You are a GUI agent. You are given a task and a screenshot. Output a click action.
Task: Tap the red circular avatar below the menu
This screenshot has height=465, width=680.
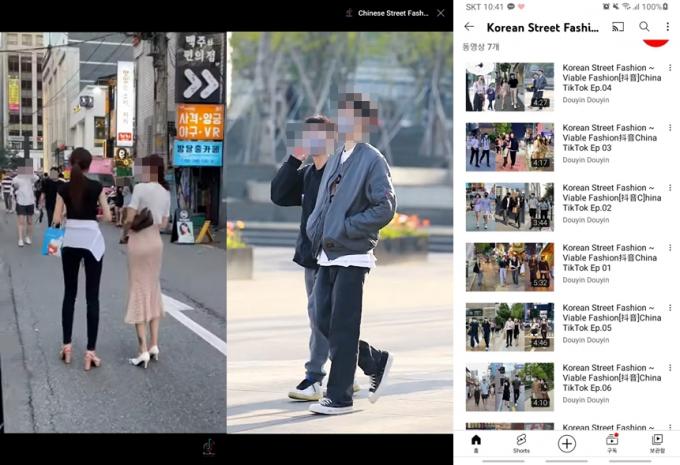point(655,42)
